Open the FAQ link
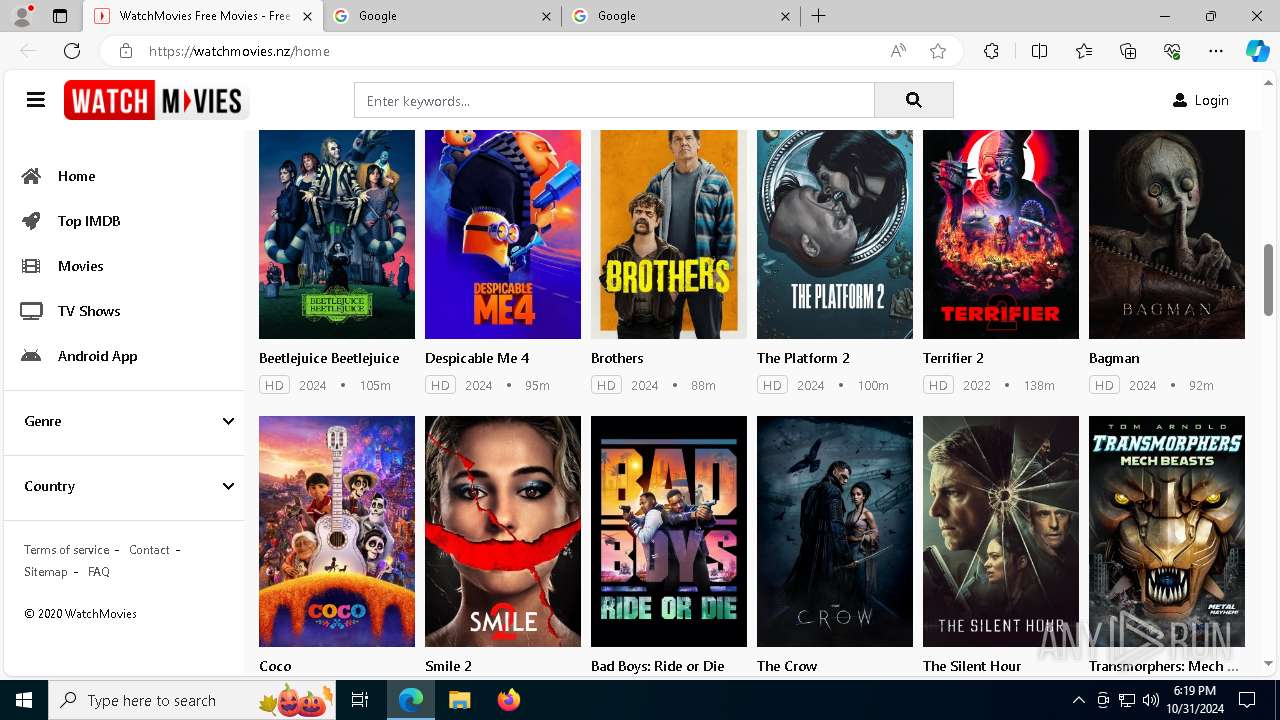1280x720 pixels. coord(99,572)
